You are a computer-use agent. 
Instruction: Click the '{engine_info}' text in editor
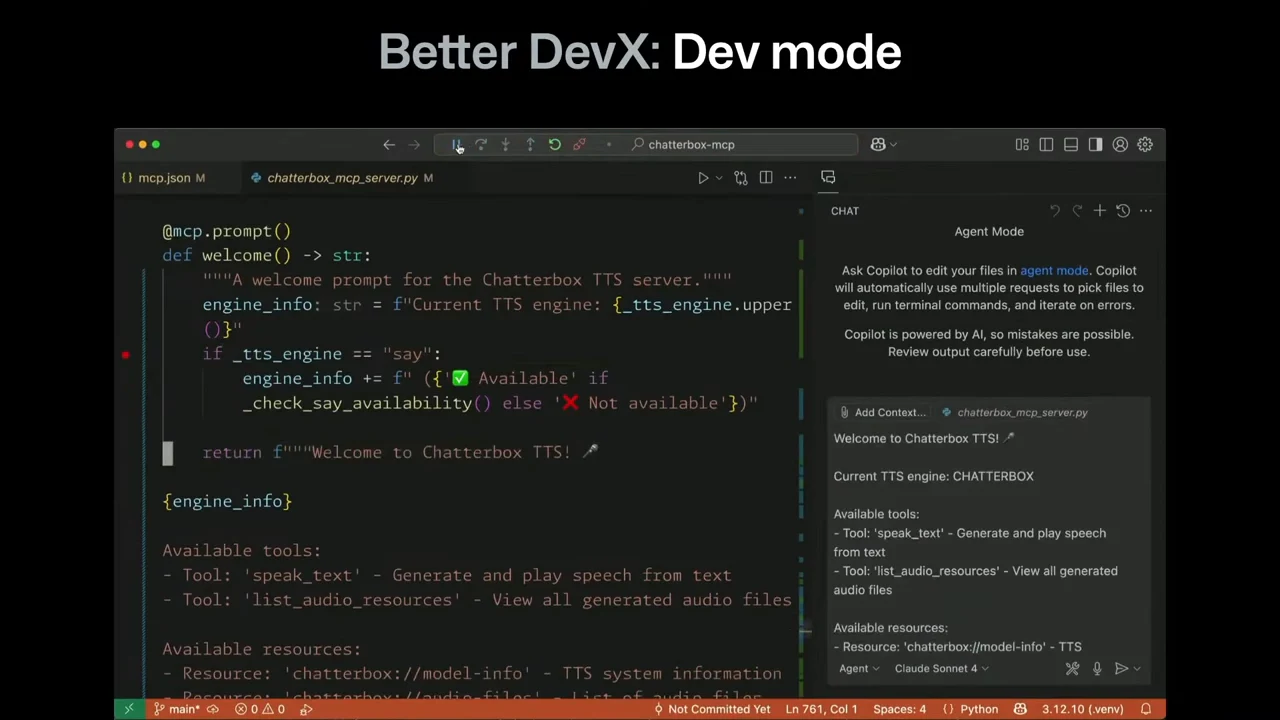click(x=227, y=502)
